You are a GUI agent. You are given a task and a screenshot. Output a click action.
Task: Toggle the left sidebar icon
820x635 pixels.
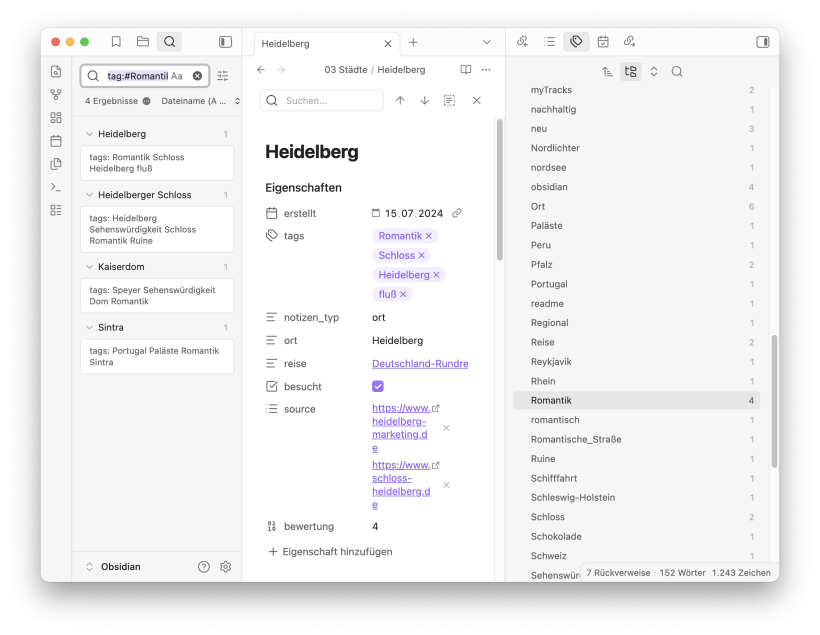point(225,42)
